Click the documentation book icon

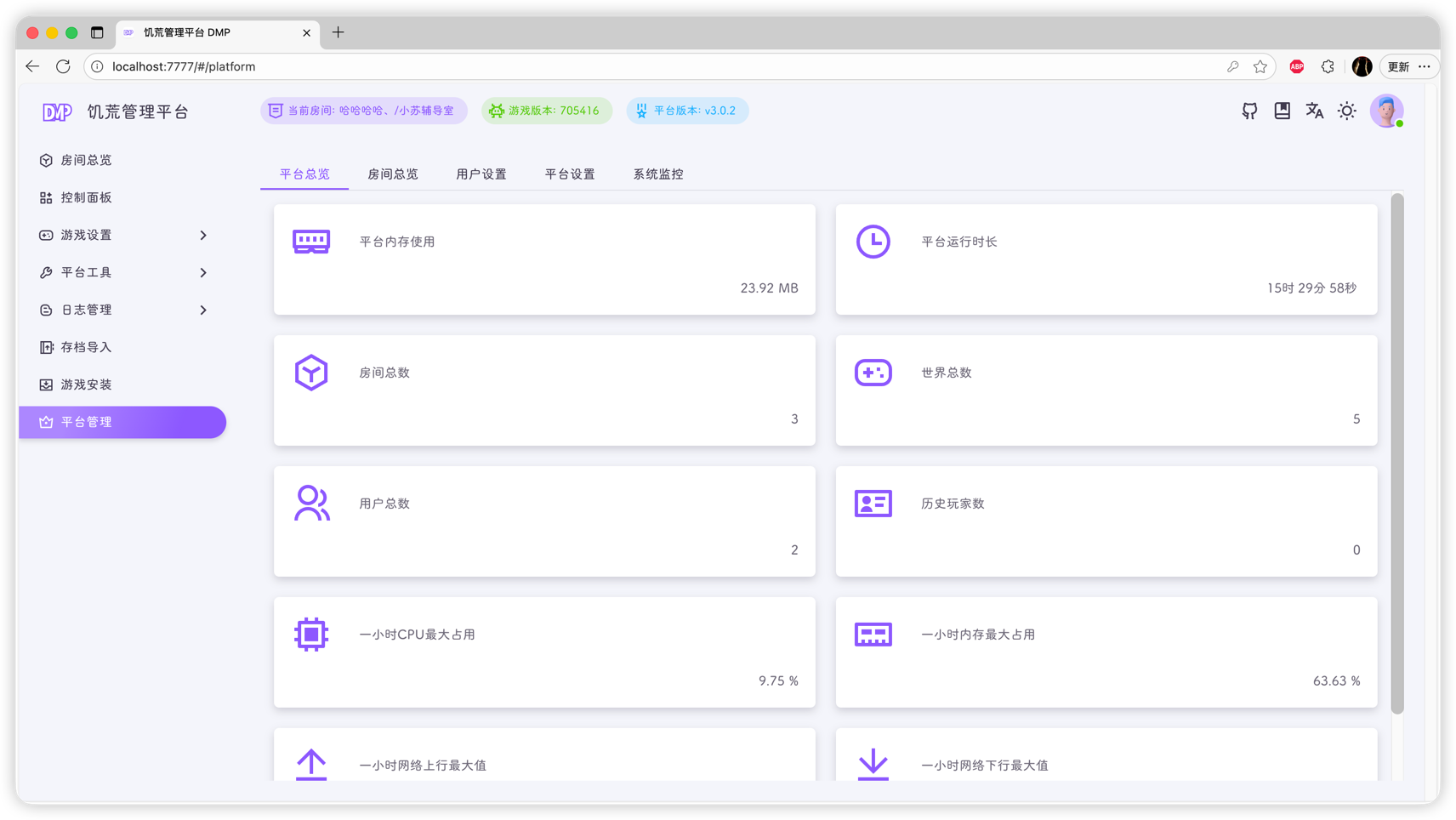pyautogui.click(x=1282, y=111)
